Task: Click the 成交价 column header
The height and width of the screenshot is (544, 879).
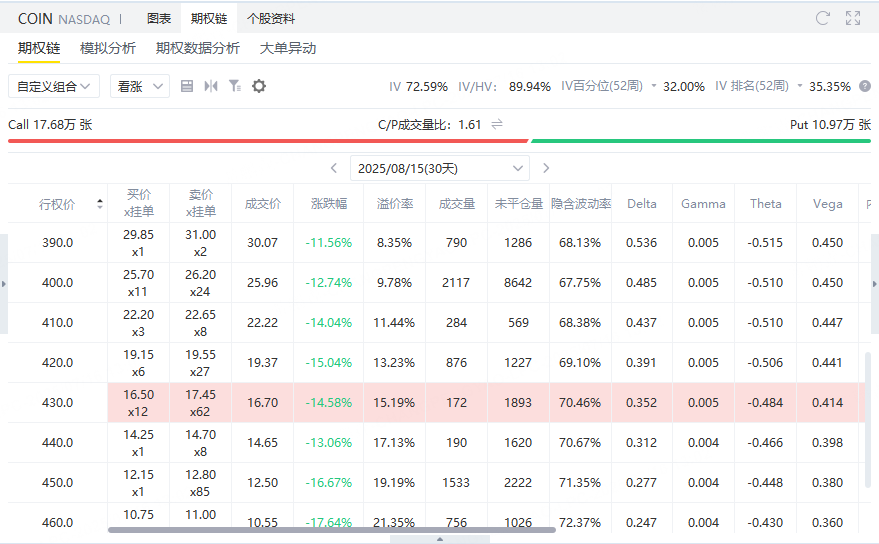Action: pos(262,204)
